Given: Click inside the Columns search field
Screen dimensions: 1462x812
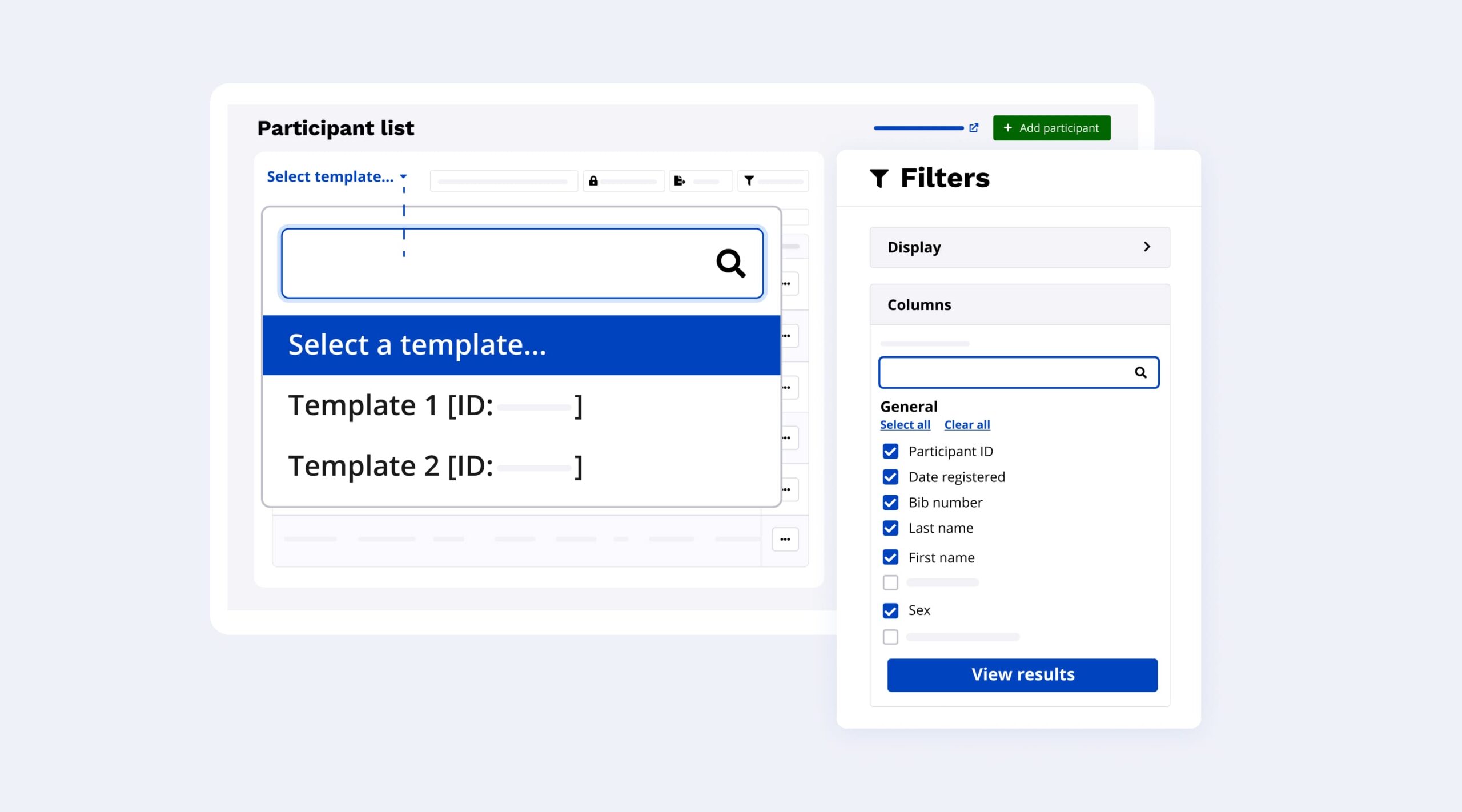Looking at the screenshot, I should (x=1005, y=373).
